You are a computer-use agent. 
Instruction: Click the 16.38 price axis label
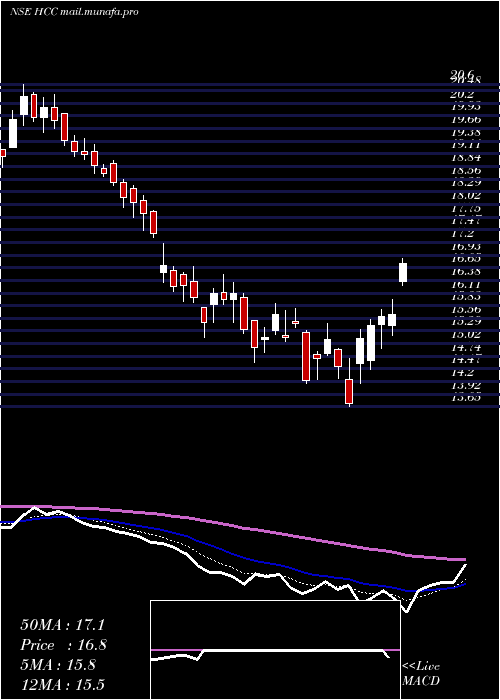click(x=466, y=271)
